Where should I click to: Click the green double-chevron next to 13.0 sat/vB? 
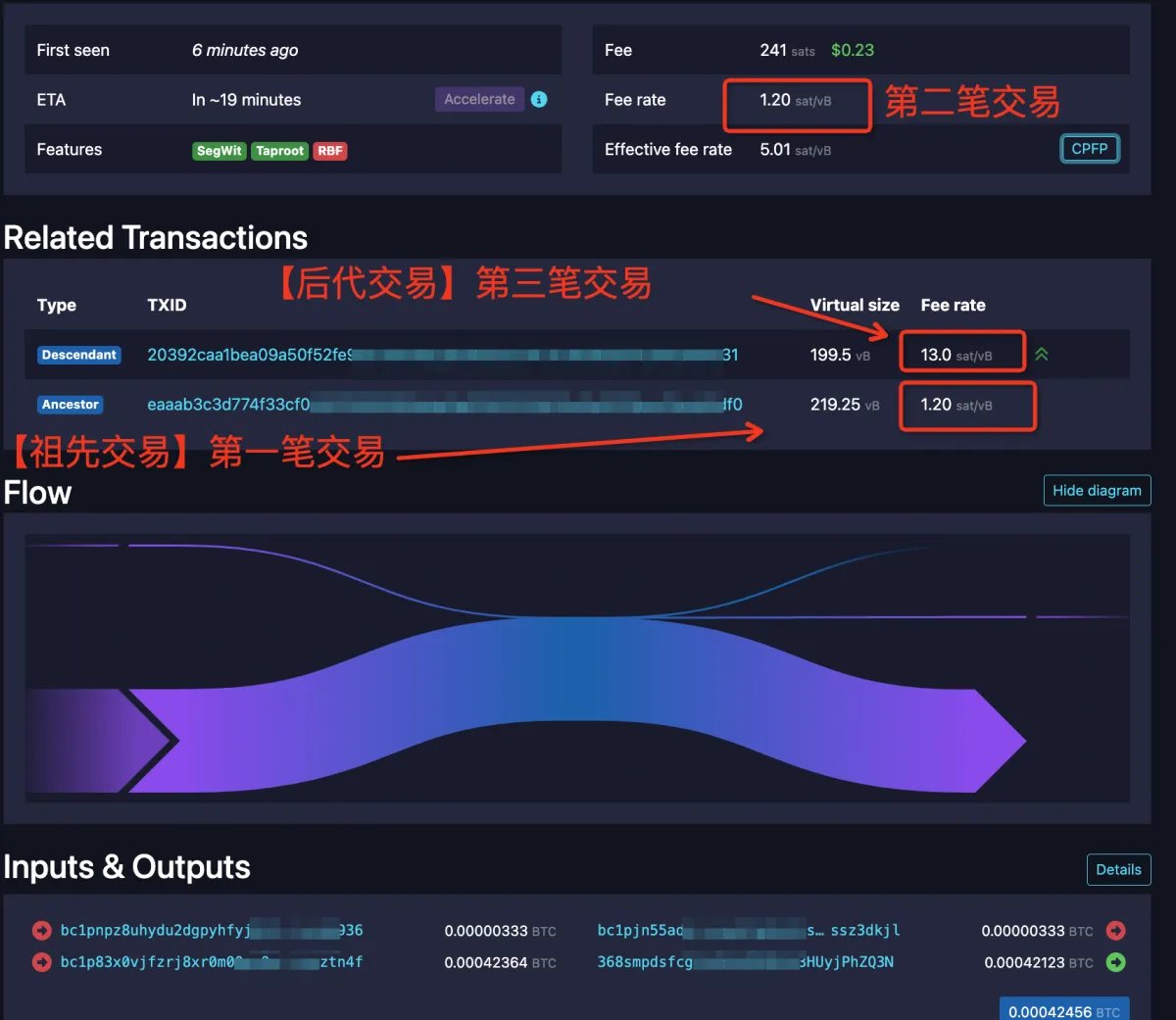point(1041,355)
